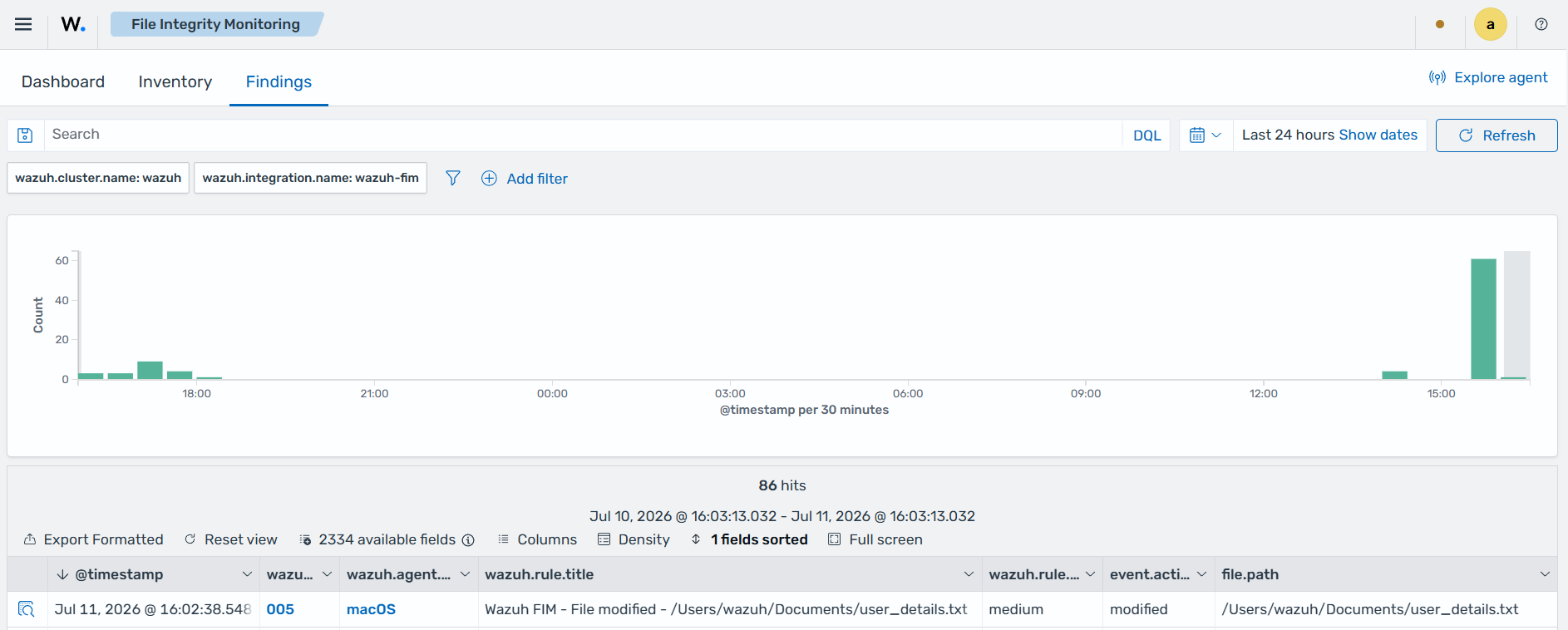Open wazuh.rule.... column menu chevron

1090,574
